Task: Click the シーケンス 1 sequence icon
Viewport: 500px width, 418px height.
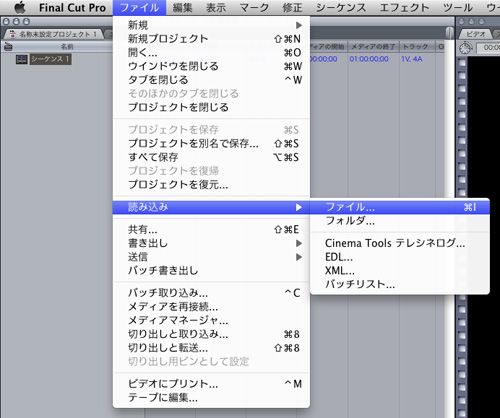Action: (x=22, y=59)
